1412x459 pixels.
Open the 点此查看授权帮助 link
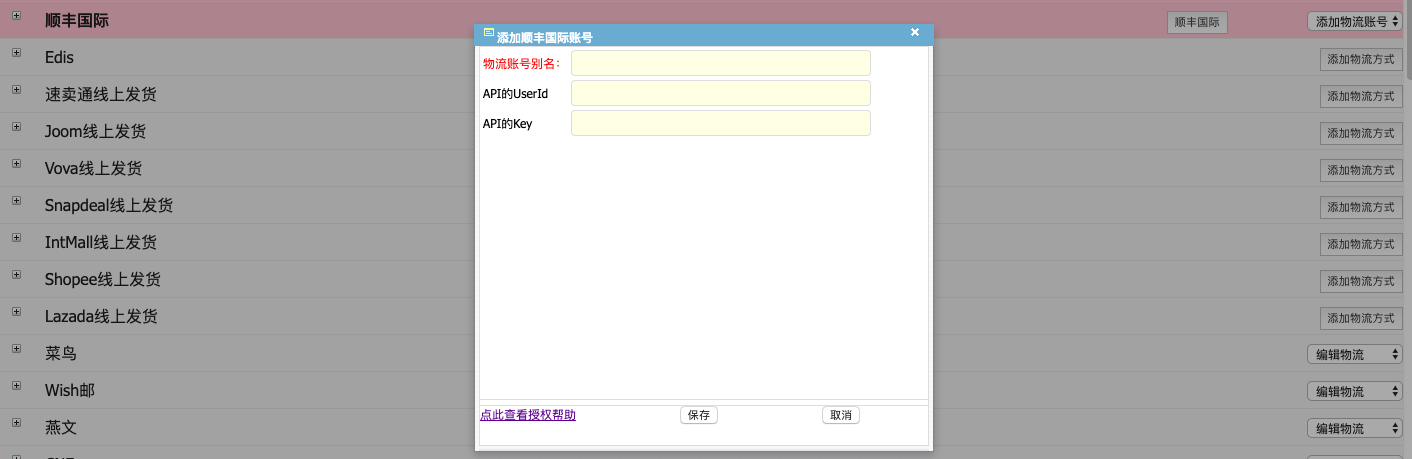click(x=528, y=415)
